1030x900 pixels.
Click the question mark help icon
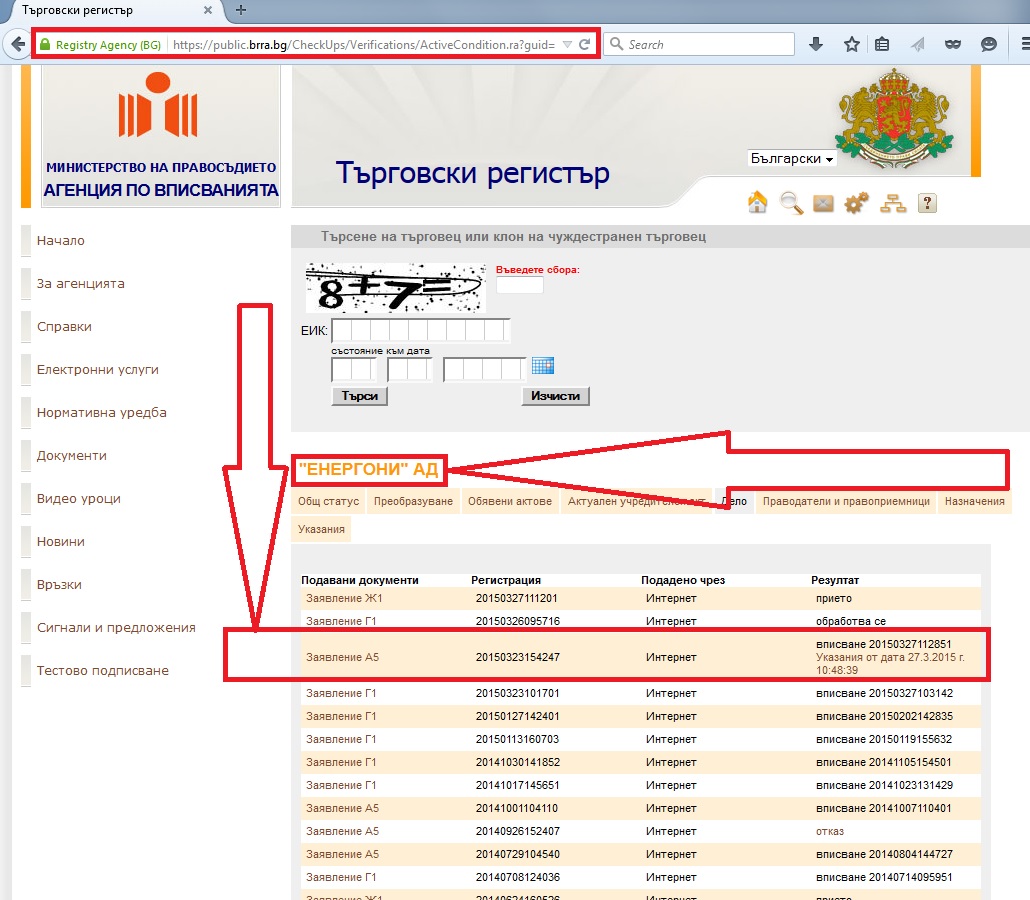(x=927, y=204)
